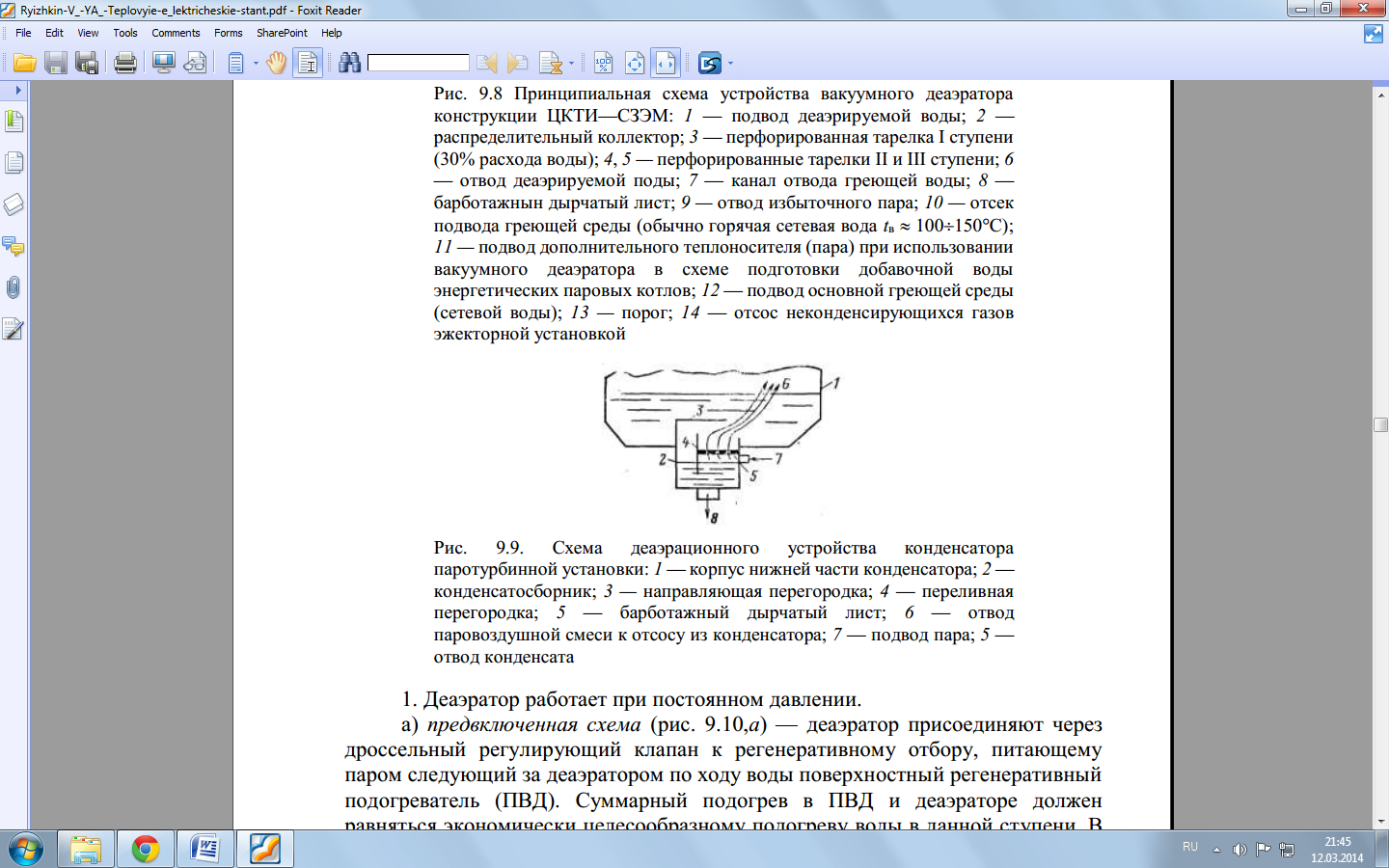Click the monitor icon in the toolbar
This screenshot has height=868, width=1389.
[164, 64]
